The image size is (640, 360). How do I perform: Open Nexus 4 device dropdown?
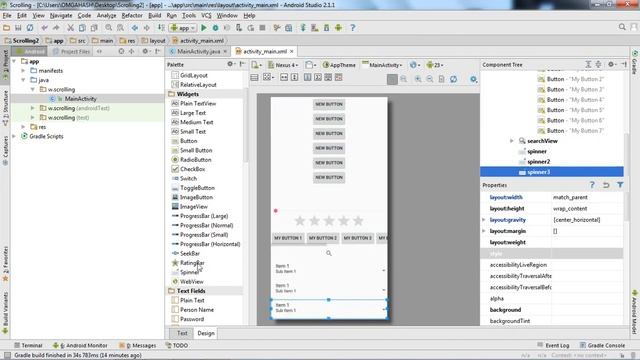coord(283,65)
